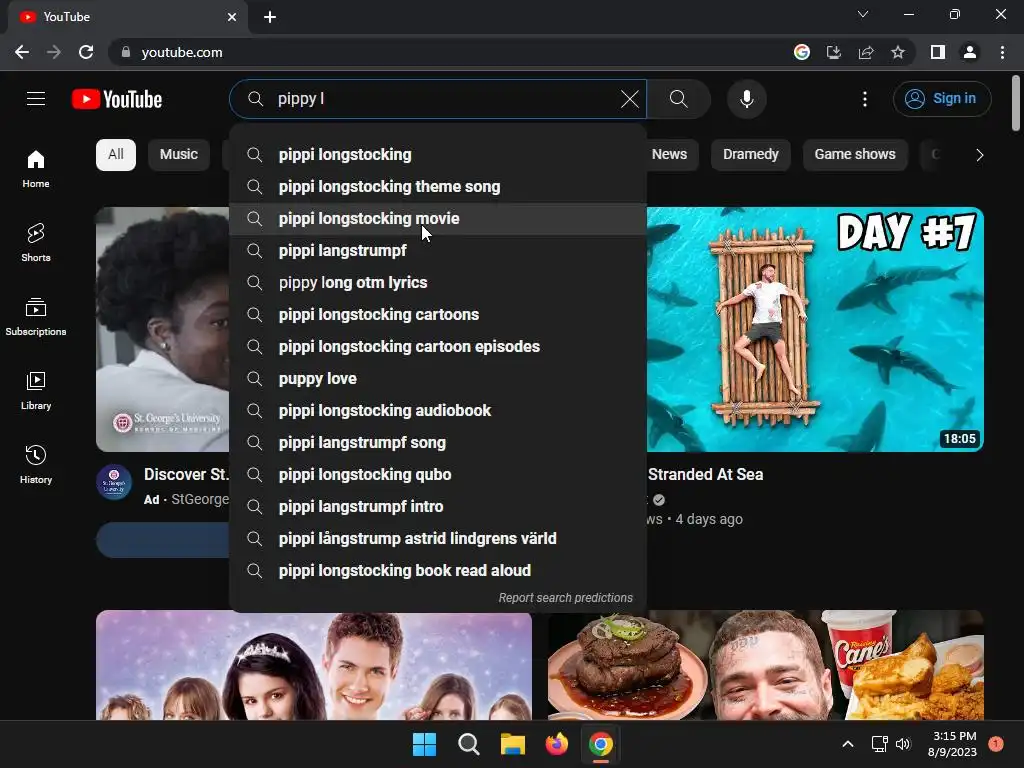The image size is (1024, 768).
Task: Choose suggestion 'pippi langstrumpf song'
Action: pyautogui.click(x=438, y=443)
